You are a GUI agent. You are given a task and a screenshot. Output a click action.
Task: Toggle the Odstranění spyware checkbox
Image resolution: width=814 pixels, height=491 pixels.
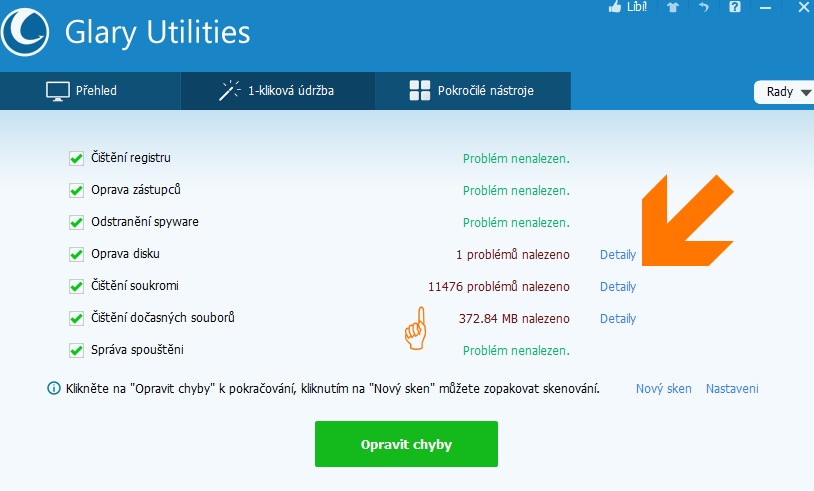pos(76,222)
